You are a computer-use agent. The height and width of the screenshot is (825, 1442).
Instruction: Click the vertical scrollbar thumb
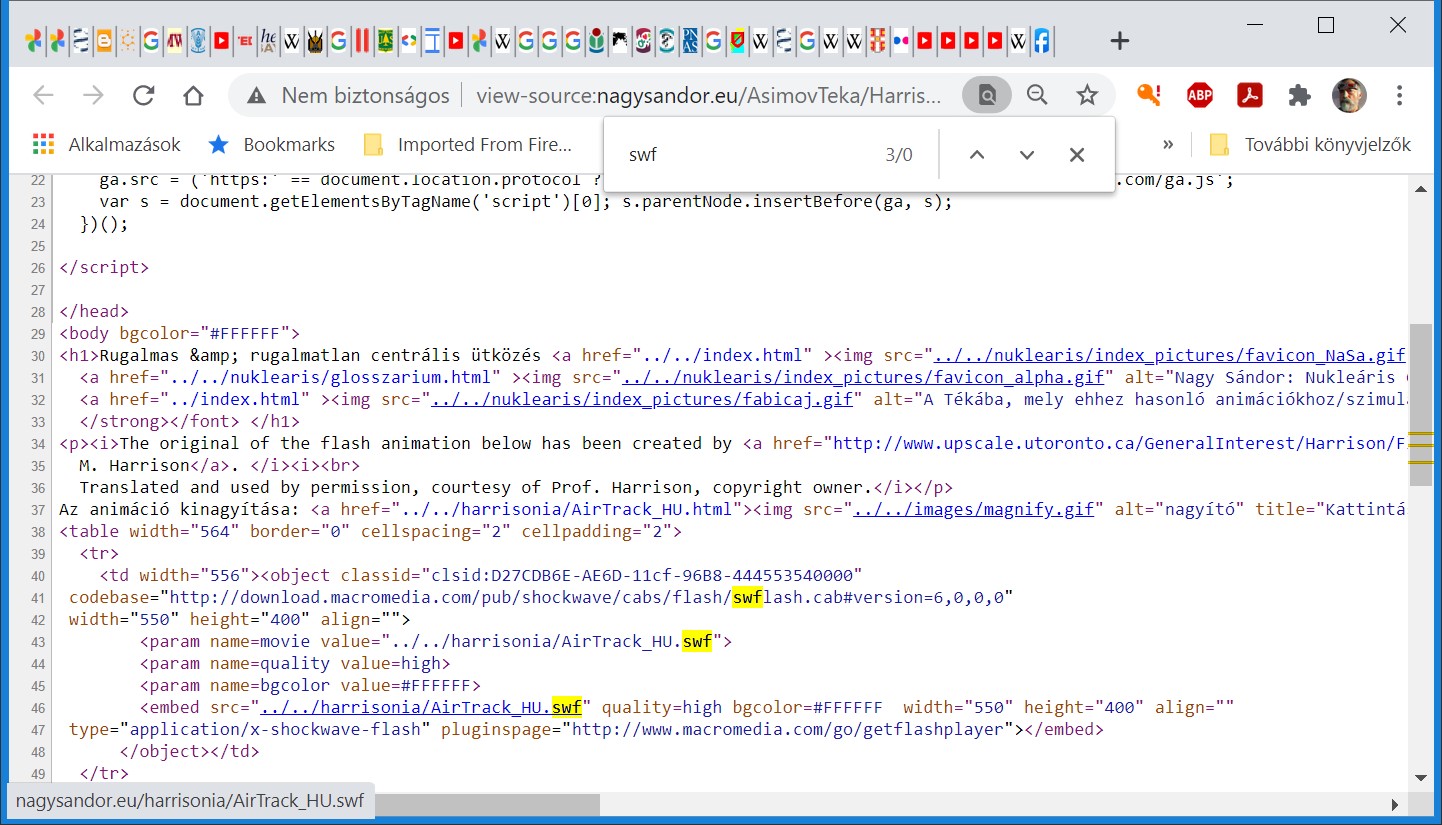[x=1420, y=405]
